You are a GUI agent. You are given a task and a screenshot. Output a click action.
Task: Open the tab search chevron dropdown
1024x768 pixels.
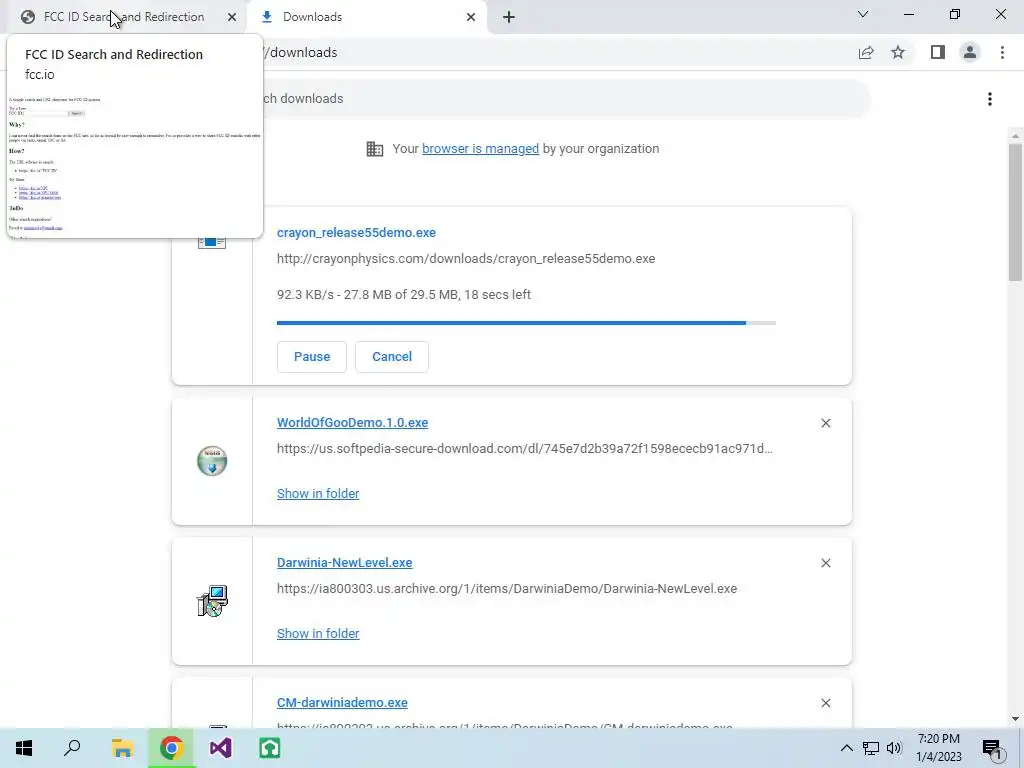pyautogui.click(x=863, y=14)
